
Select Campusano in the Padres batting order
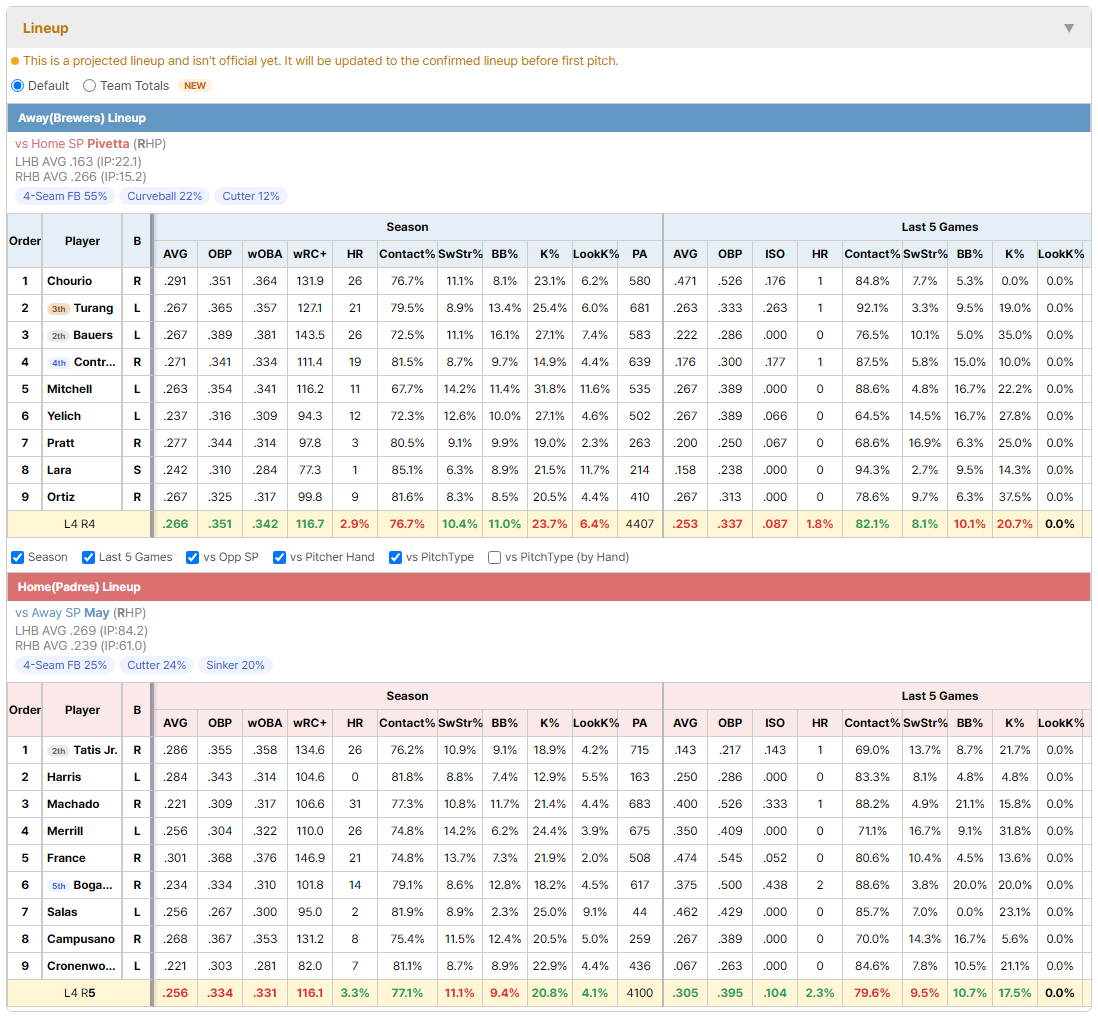click(81, 940)
